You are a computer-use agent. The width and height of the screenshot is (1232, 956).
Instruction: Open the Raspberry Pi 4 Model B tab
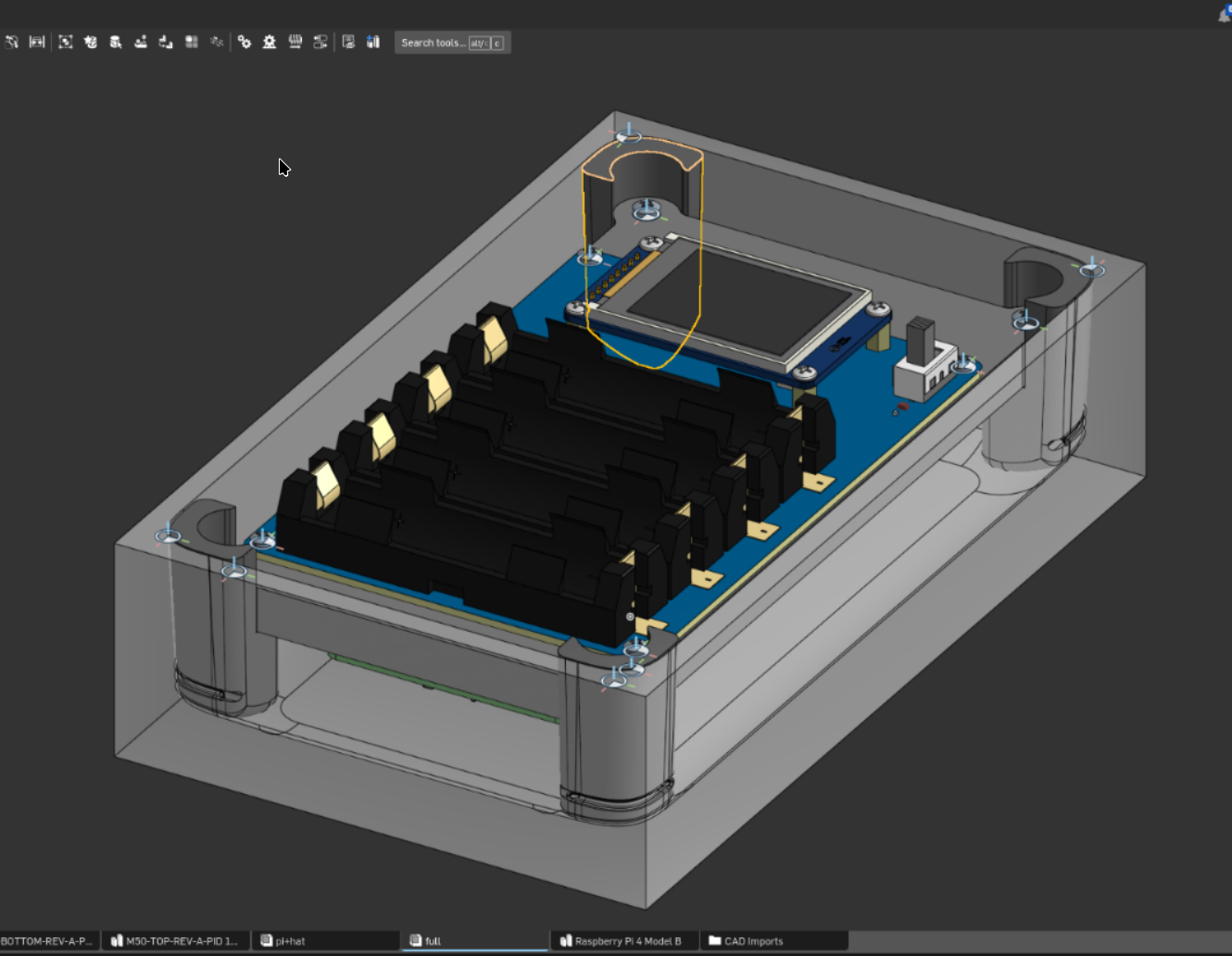[x=627, y=941]
